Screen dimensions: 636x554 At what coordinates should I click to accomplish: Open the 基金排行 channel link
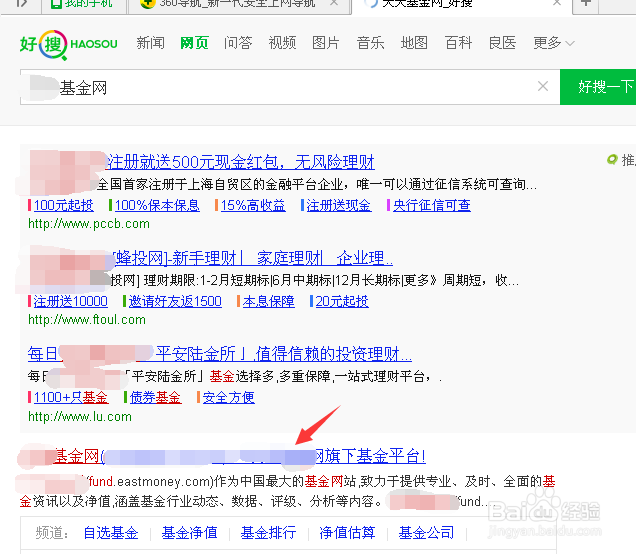[268, 533]
